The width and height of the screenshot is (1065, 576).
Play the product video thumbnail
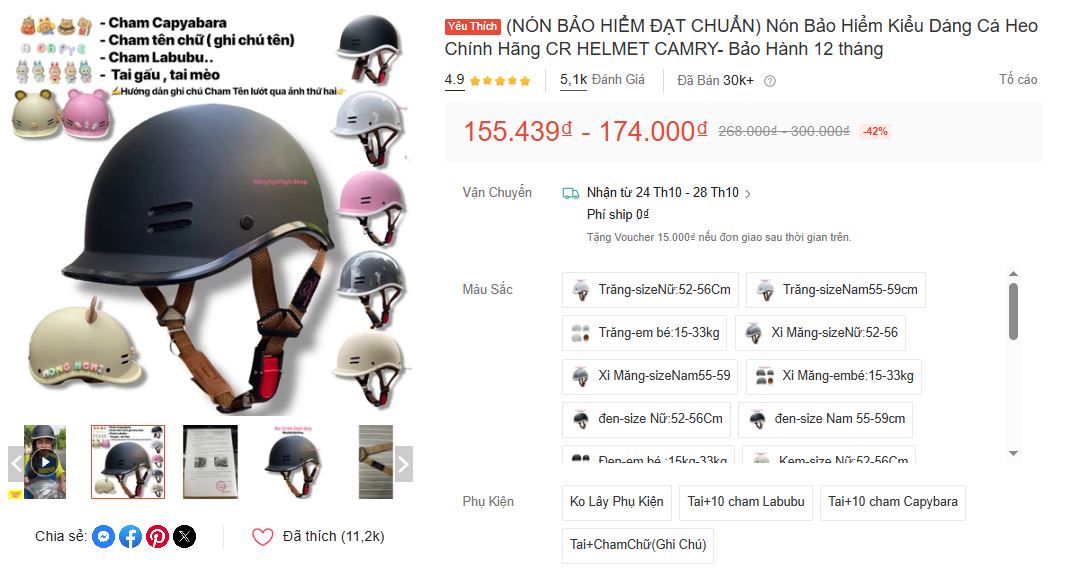pyautogui.click(x=45, y=462)
